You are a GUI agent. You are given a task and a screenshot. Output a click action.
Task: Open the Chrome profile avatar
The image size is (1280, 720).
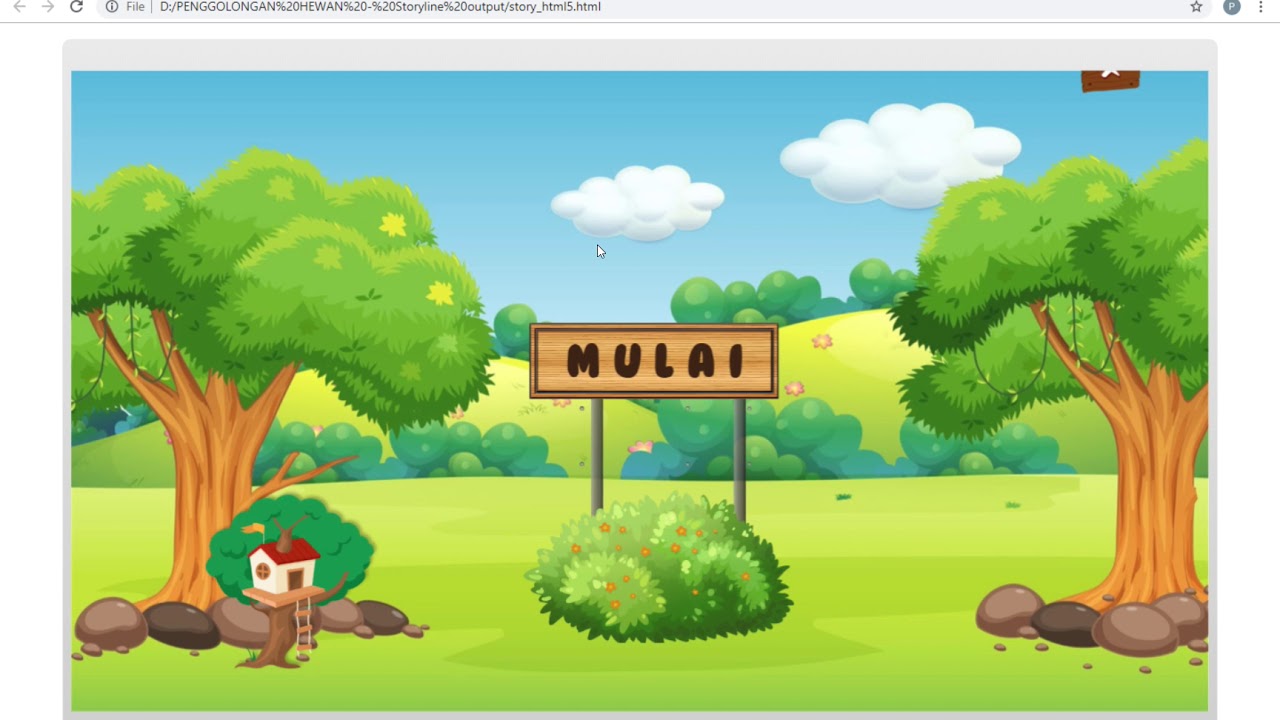point(1232,7)
